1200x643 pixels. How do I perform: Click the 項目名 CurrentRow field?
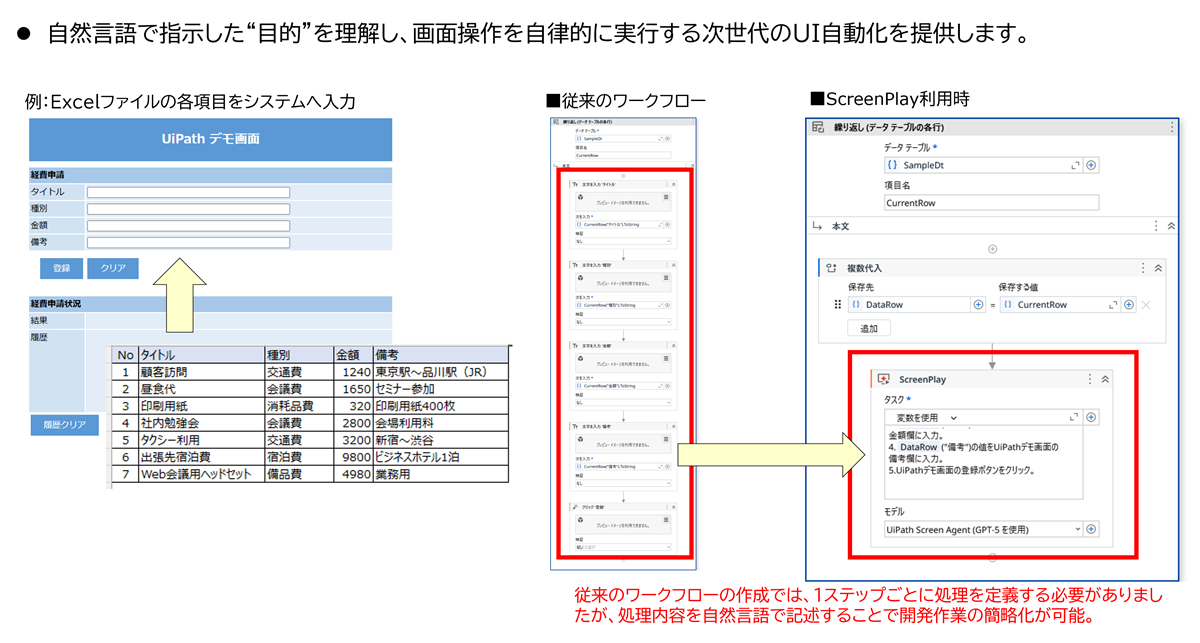pos(991,202)
